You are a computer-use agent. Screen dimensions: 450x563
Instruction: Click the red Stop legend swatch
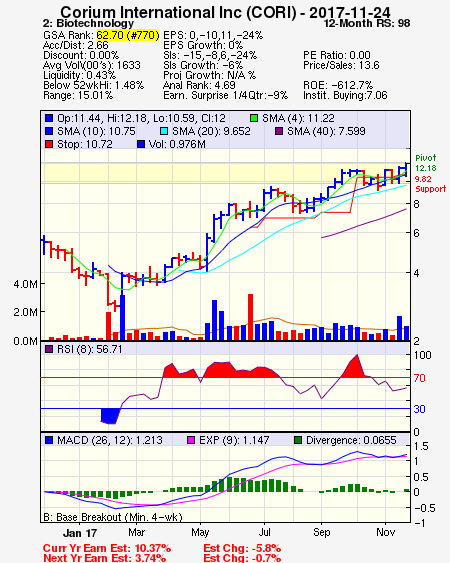click(x=49, y=144)
